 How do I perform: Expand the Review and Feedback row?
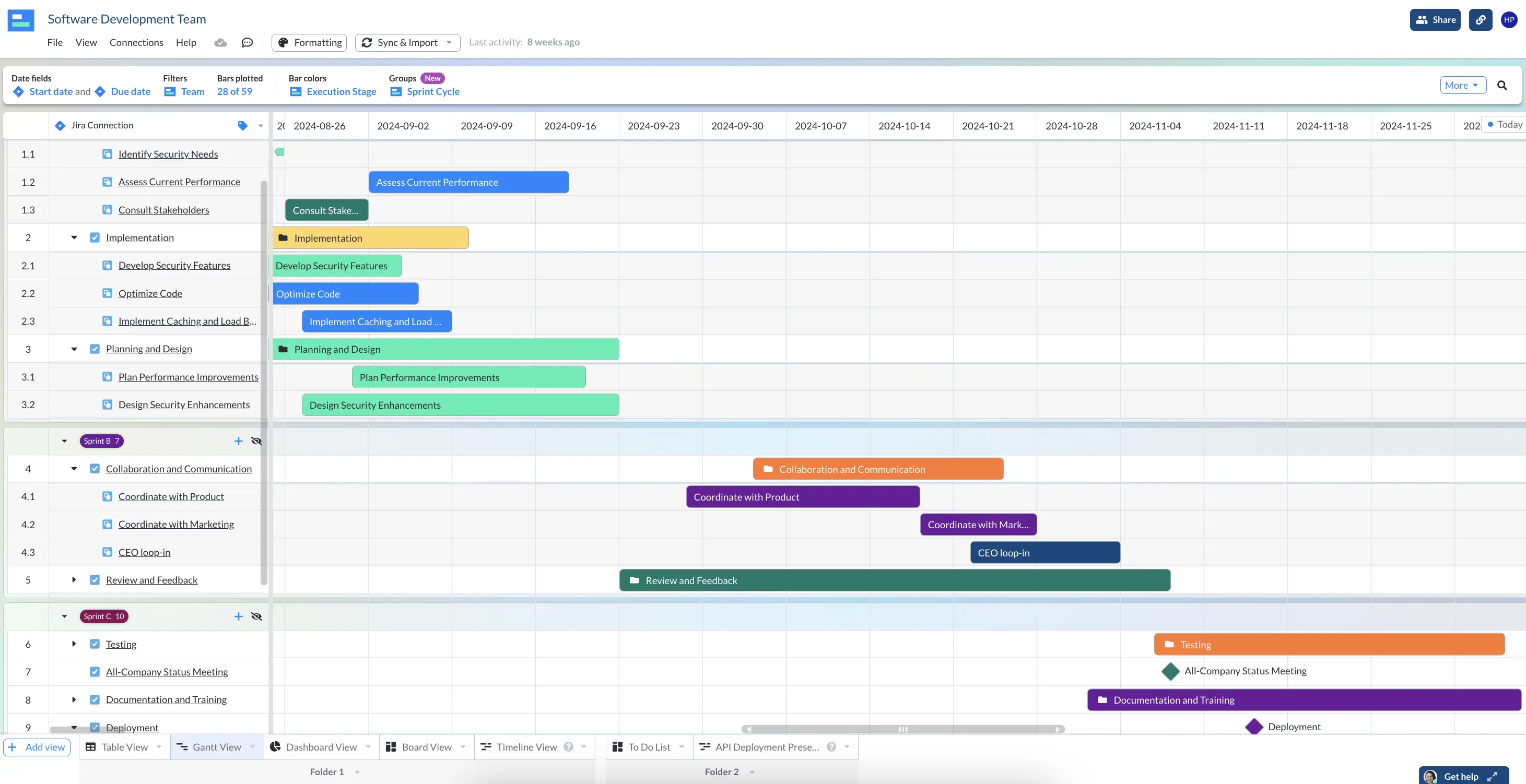[x=74, y=580]
